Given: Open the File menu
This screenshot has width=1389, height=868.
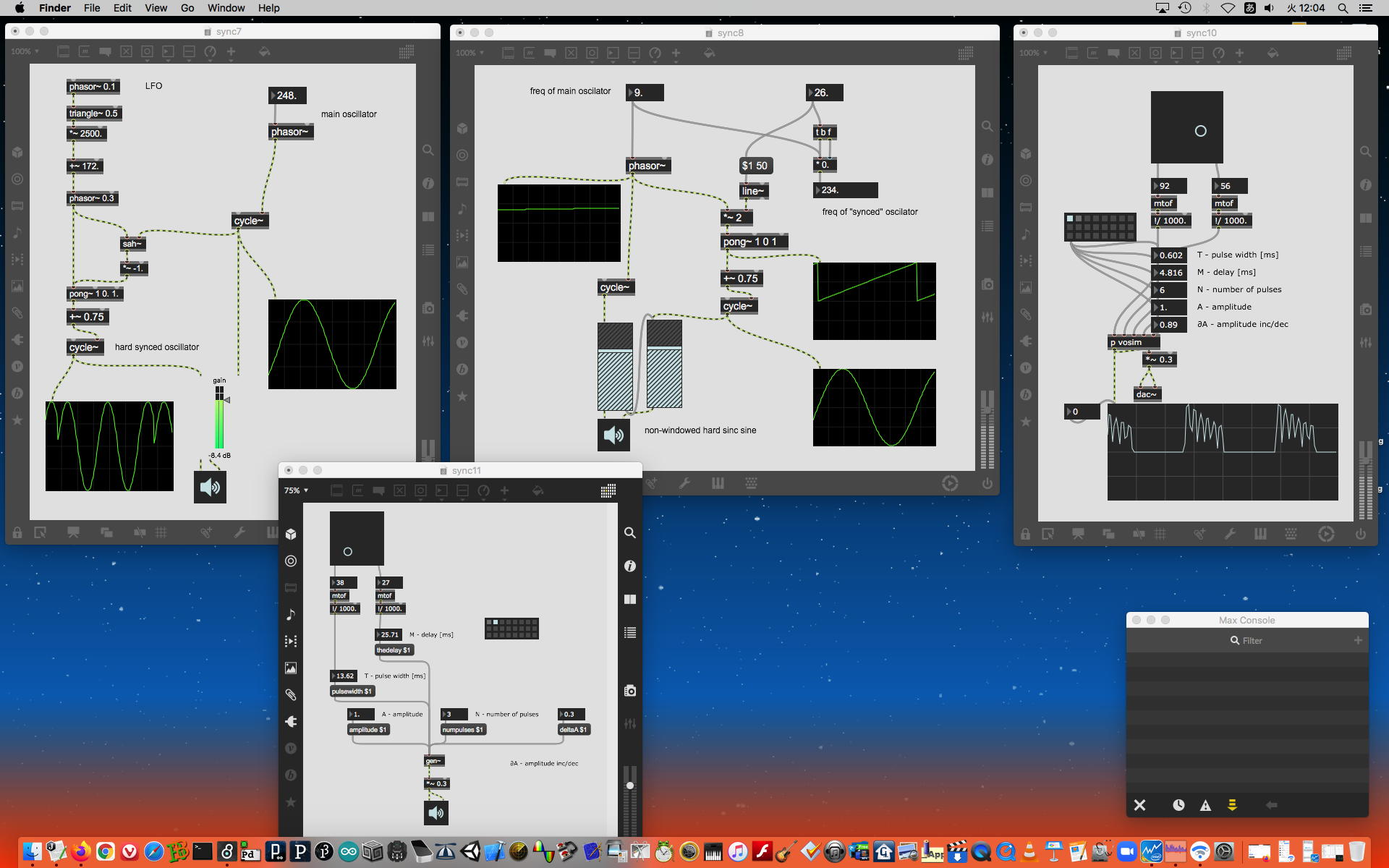Looking at the screenshot, I should click(92, 8).
